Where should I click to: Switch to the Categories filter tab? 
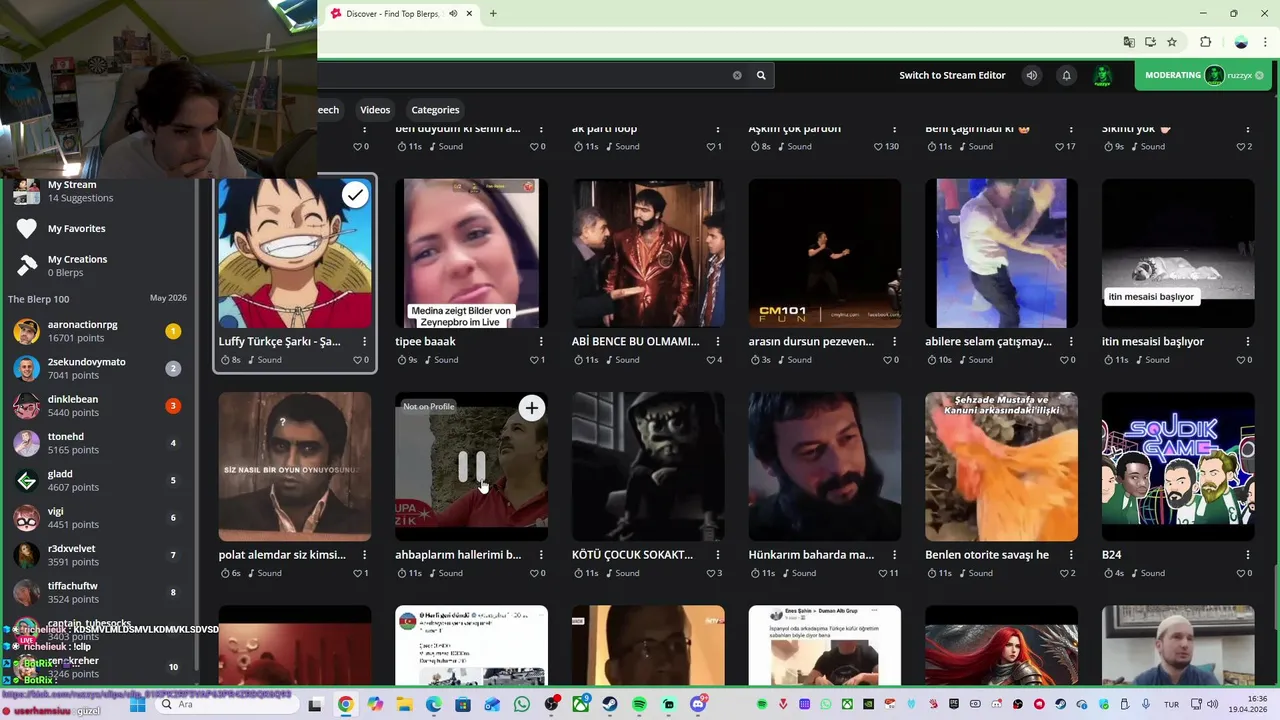pos(435,110)
